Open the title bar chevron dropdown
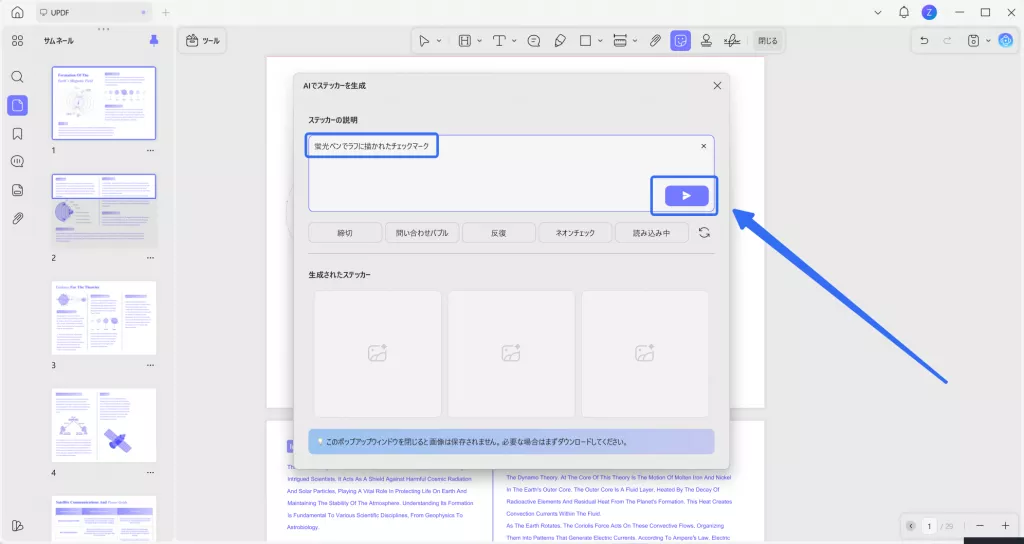 tap(878, 12)
